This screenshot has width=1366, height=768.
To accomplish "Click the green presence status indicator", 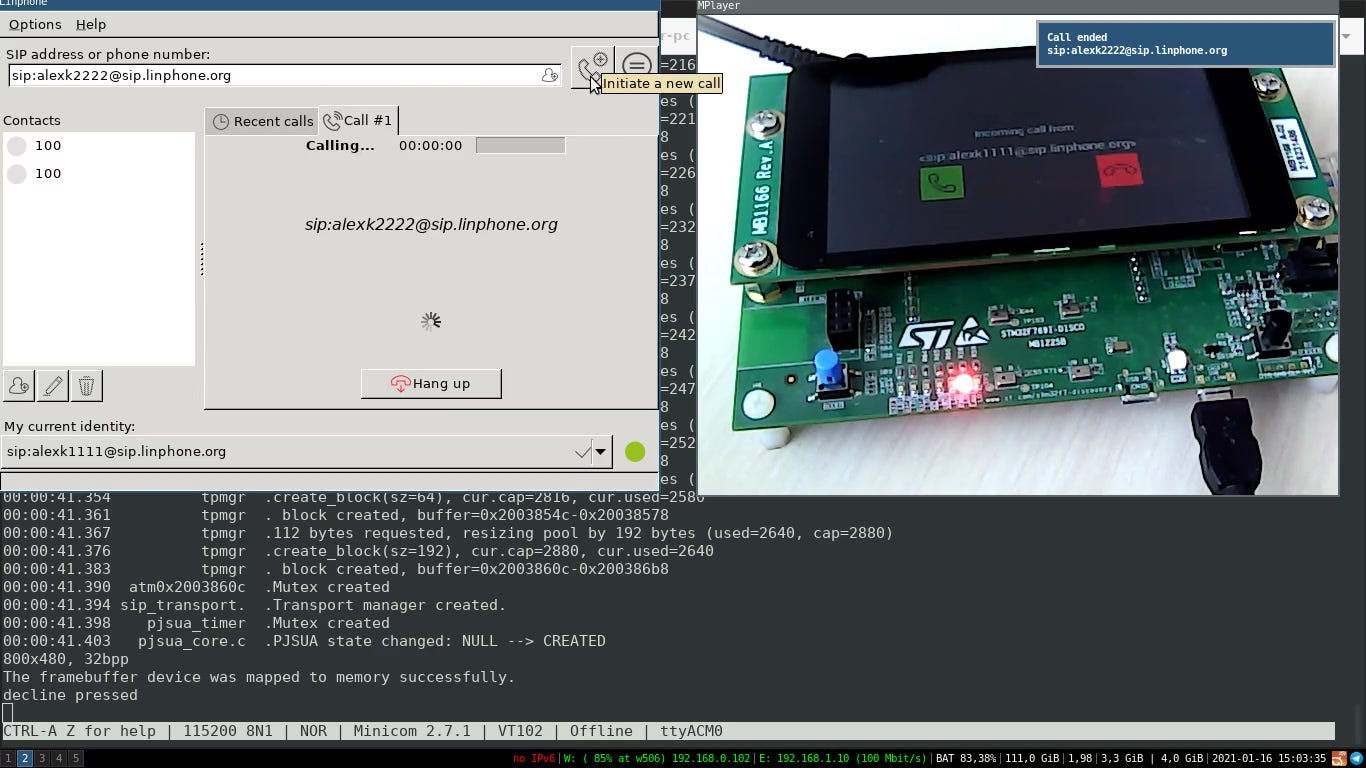I will [x=635, y=452].
